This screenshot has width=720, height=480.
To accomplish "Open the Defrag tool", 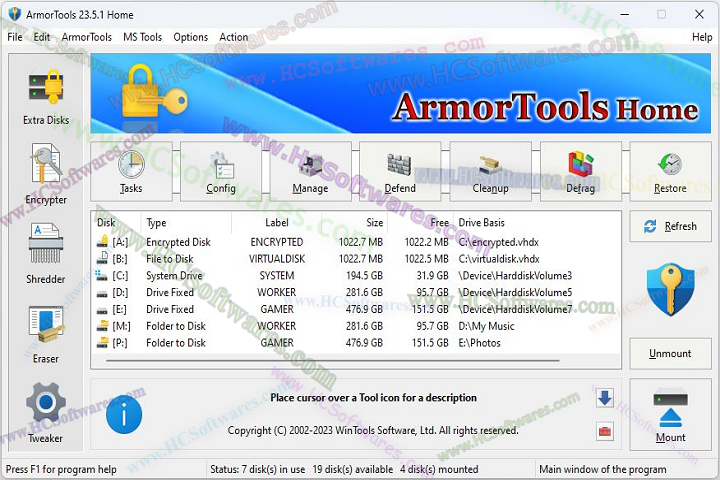I will tap(580, 171).
